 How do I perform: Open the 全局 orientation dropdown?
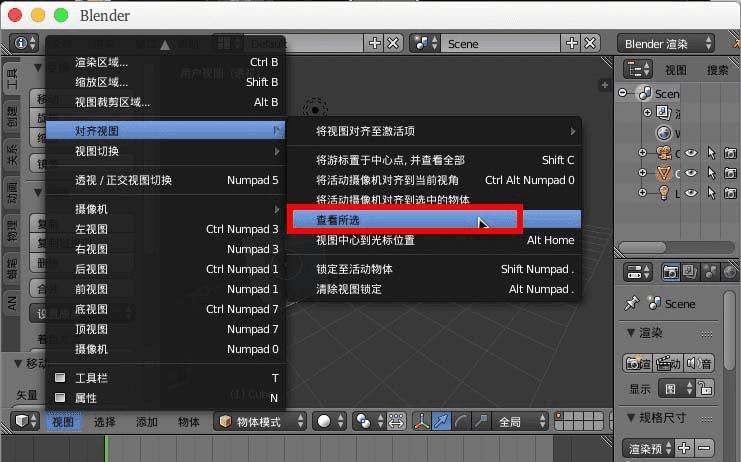520,420
